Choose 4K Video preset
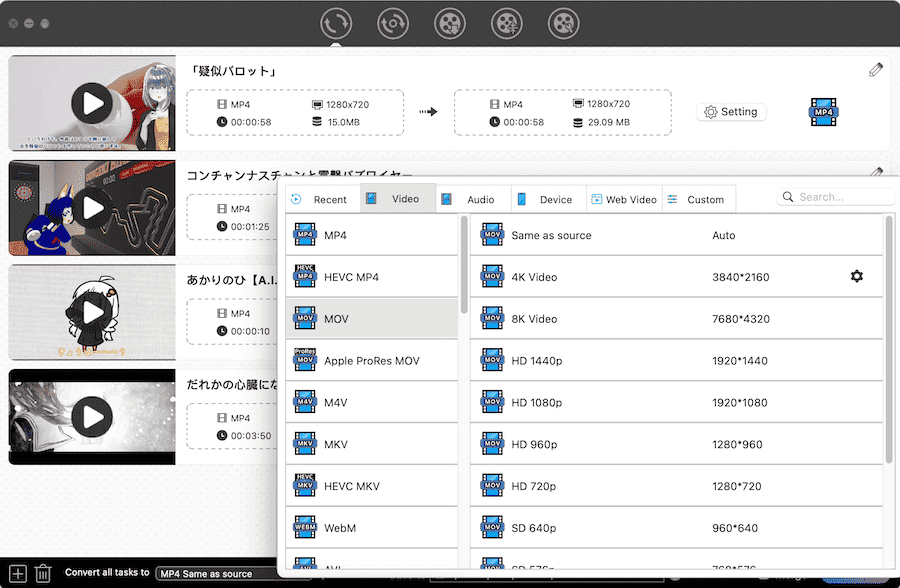 click(676, 277)
